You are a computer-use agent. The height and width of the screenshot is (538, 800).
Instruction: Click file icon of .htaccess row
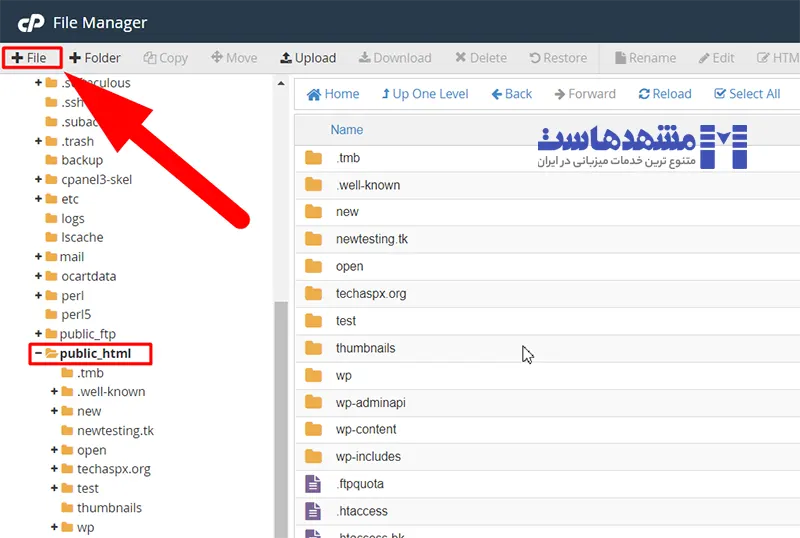tap(313, 511)
